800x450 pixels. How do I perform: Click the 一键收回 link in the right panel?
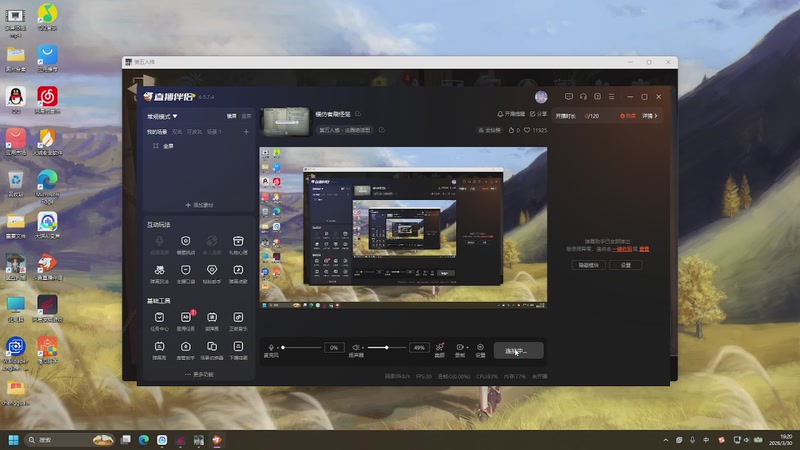[x=622, y=249]
